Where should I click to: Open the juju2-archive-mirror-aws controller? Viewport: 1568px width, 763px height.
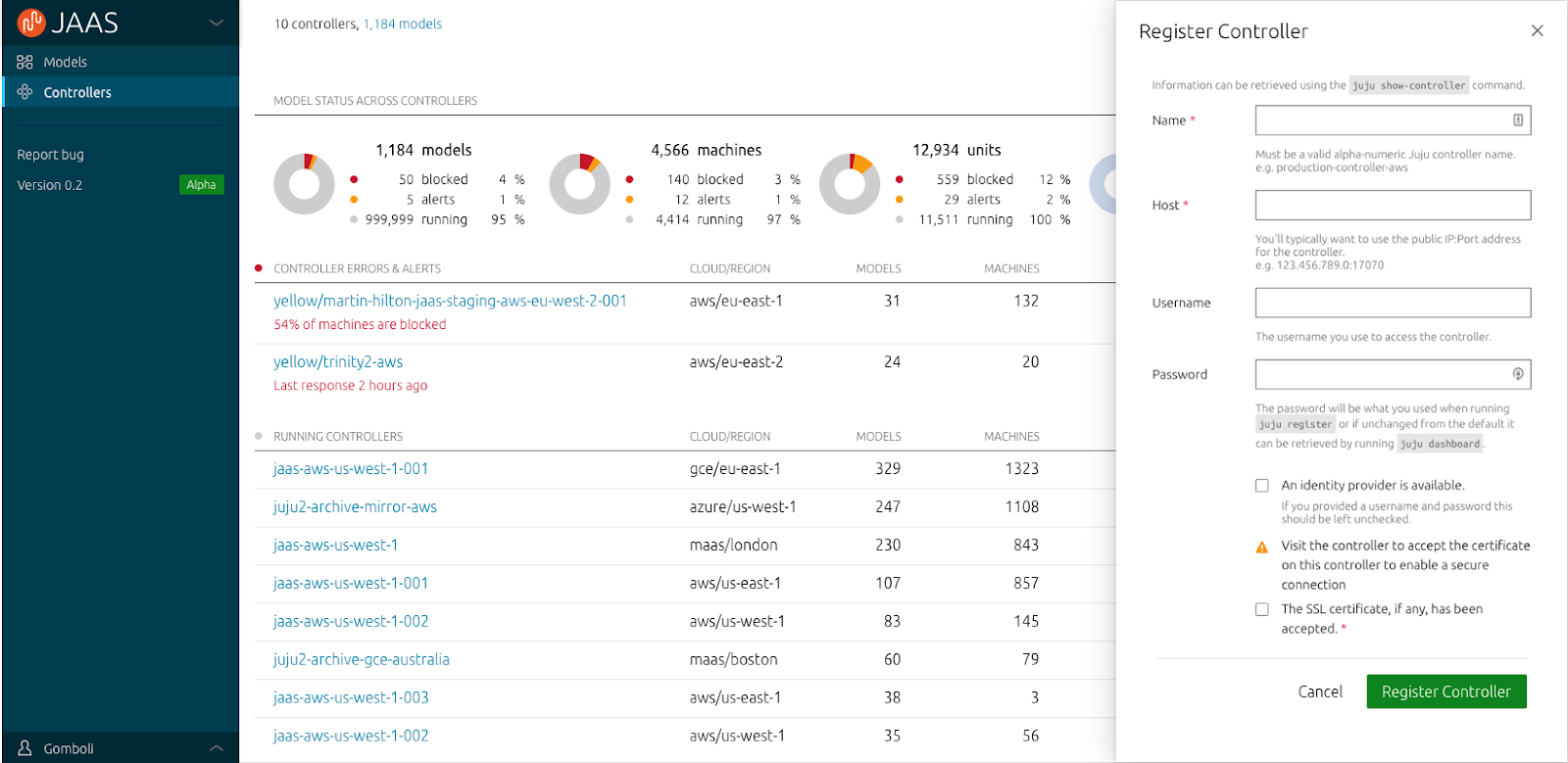tap(355, 506)
